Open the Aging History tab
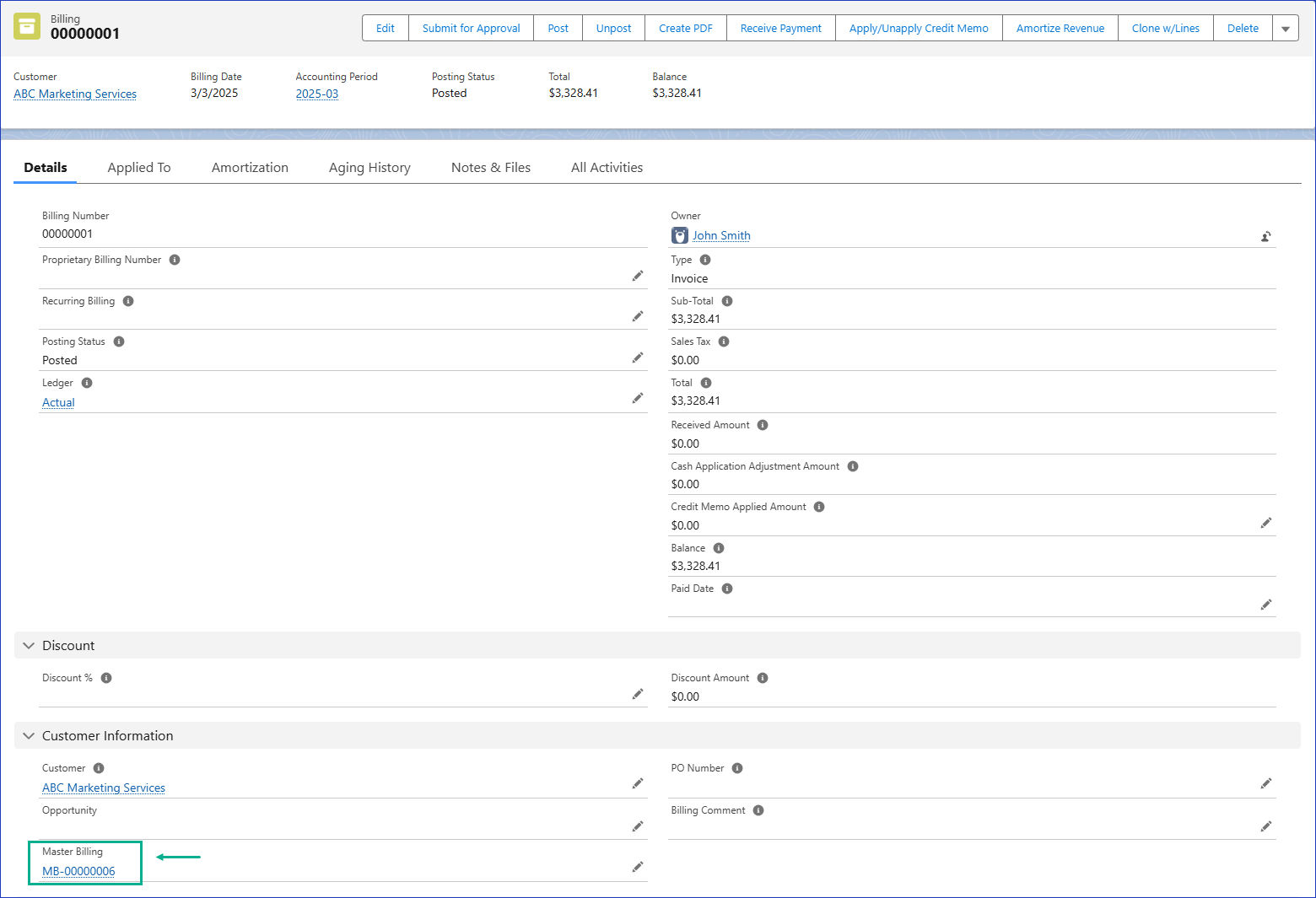1316x898 pixels. pos(369,168)
